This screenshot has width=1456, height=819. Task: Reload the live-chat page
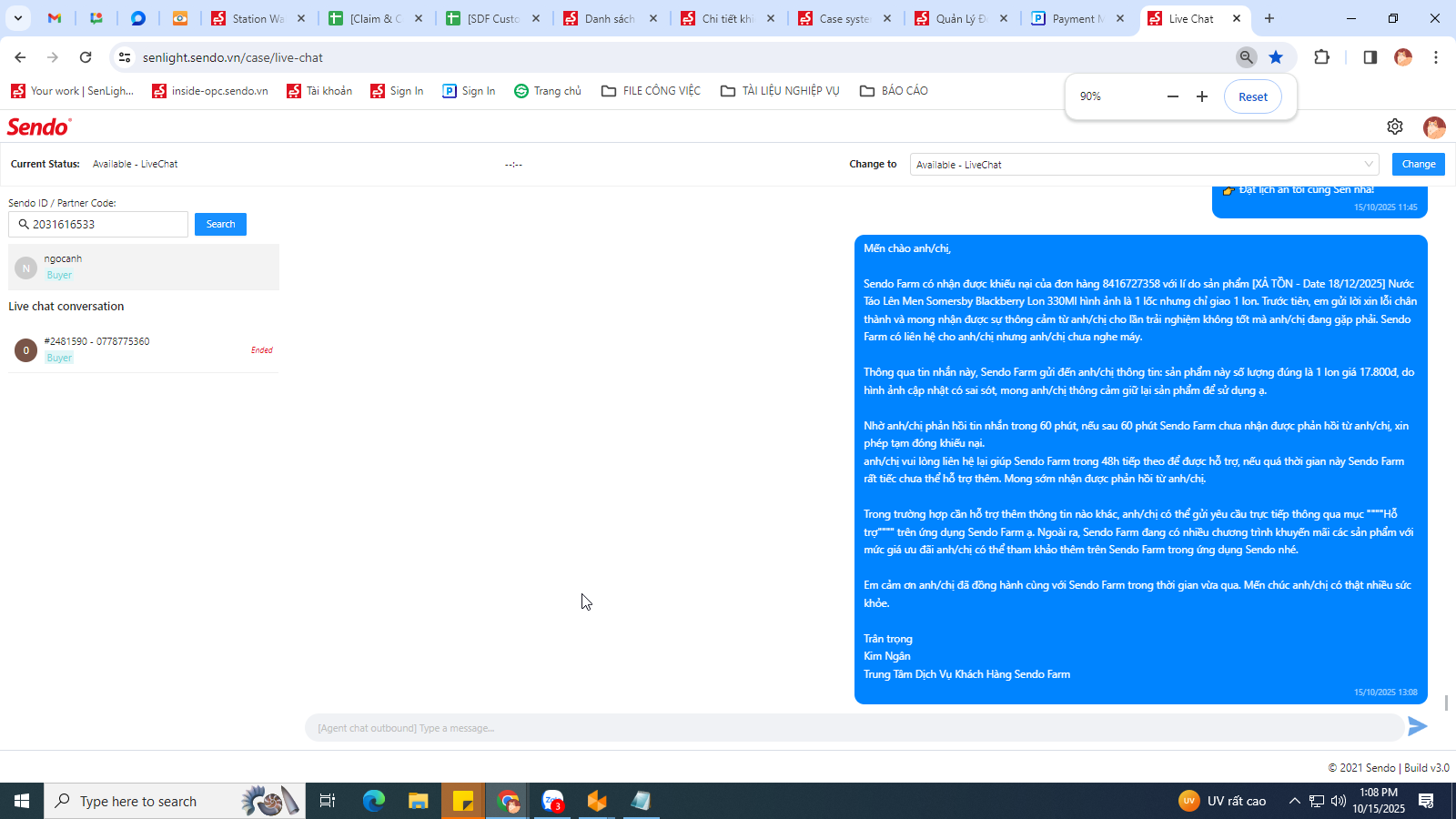point(86,57)
